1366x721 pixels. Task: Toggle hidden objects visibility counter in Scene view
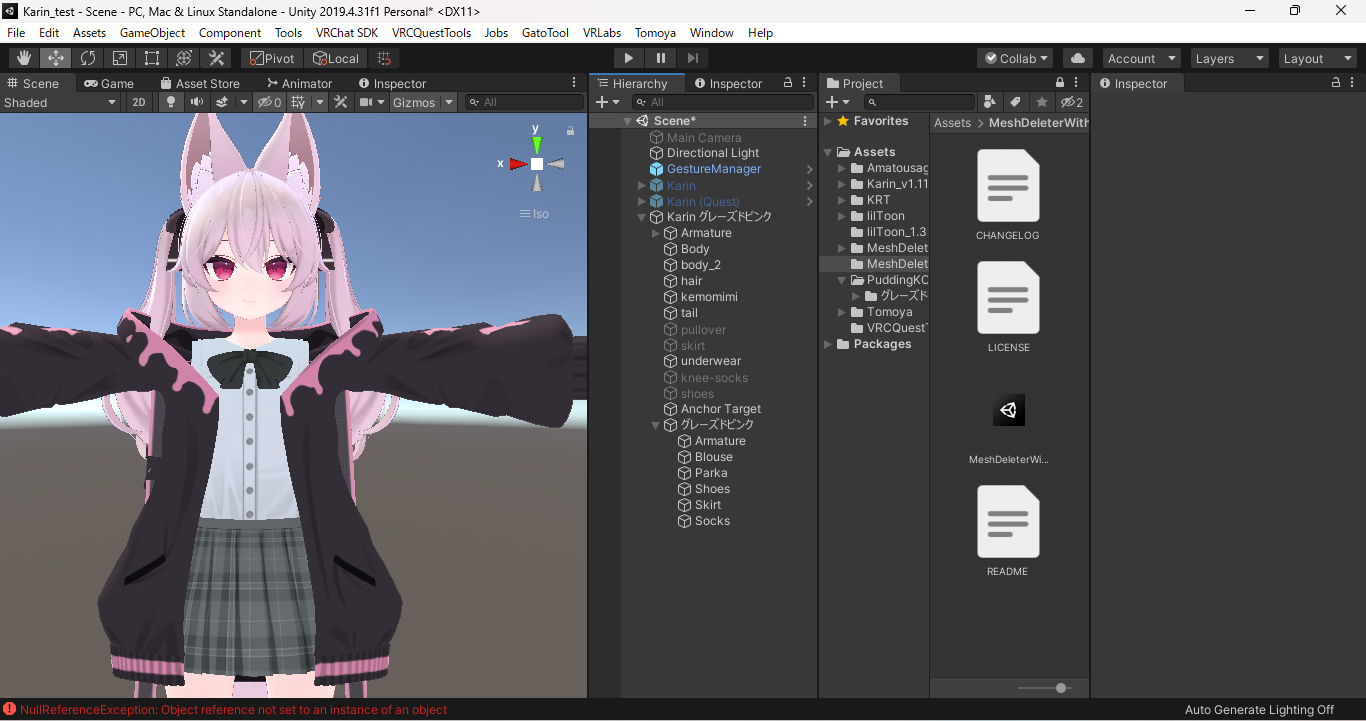click(x=269, y=102)
